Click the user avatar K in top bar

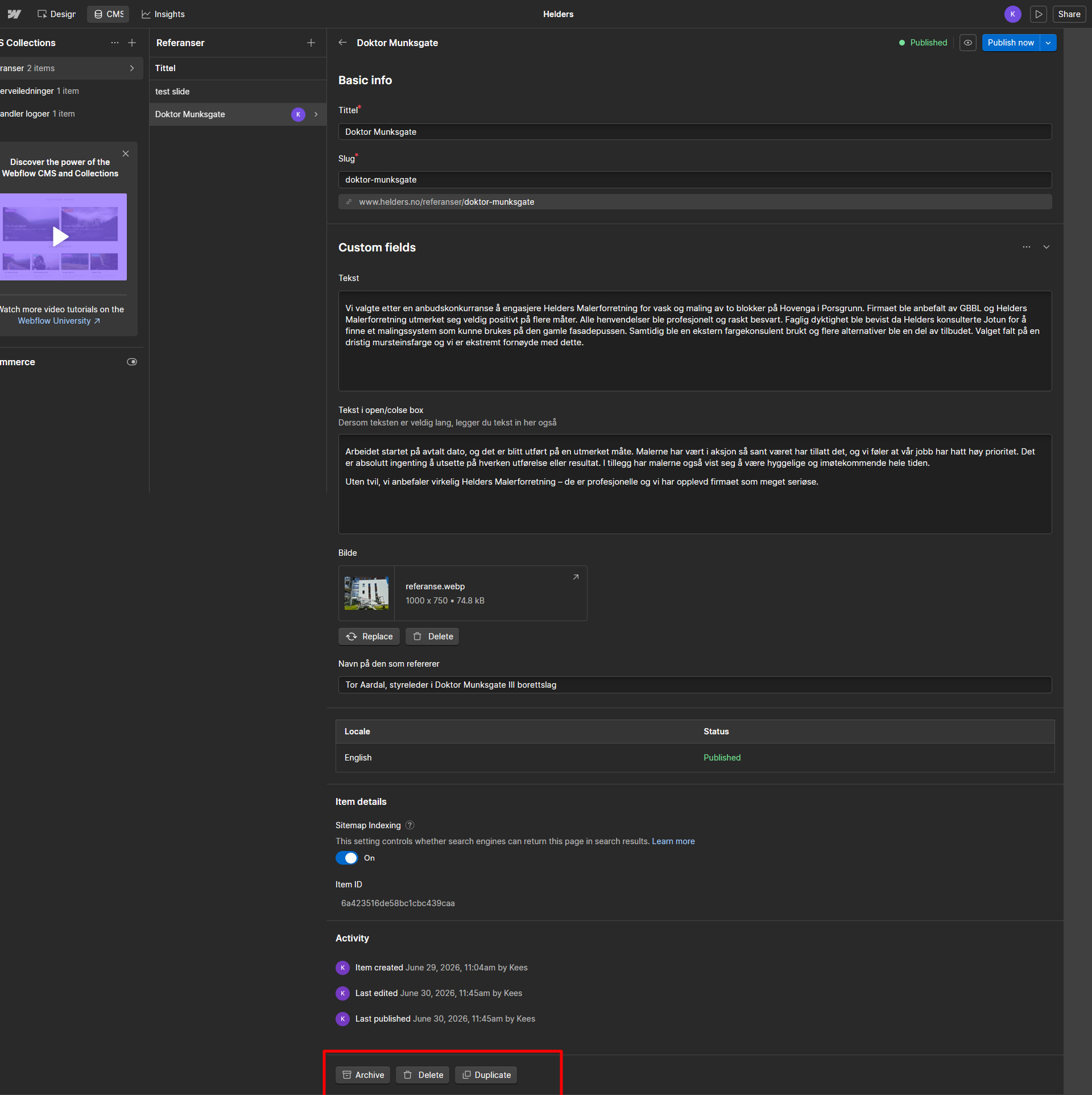[1012, 14]
